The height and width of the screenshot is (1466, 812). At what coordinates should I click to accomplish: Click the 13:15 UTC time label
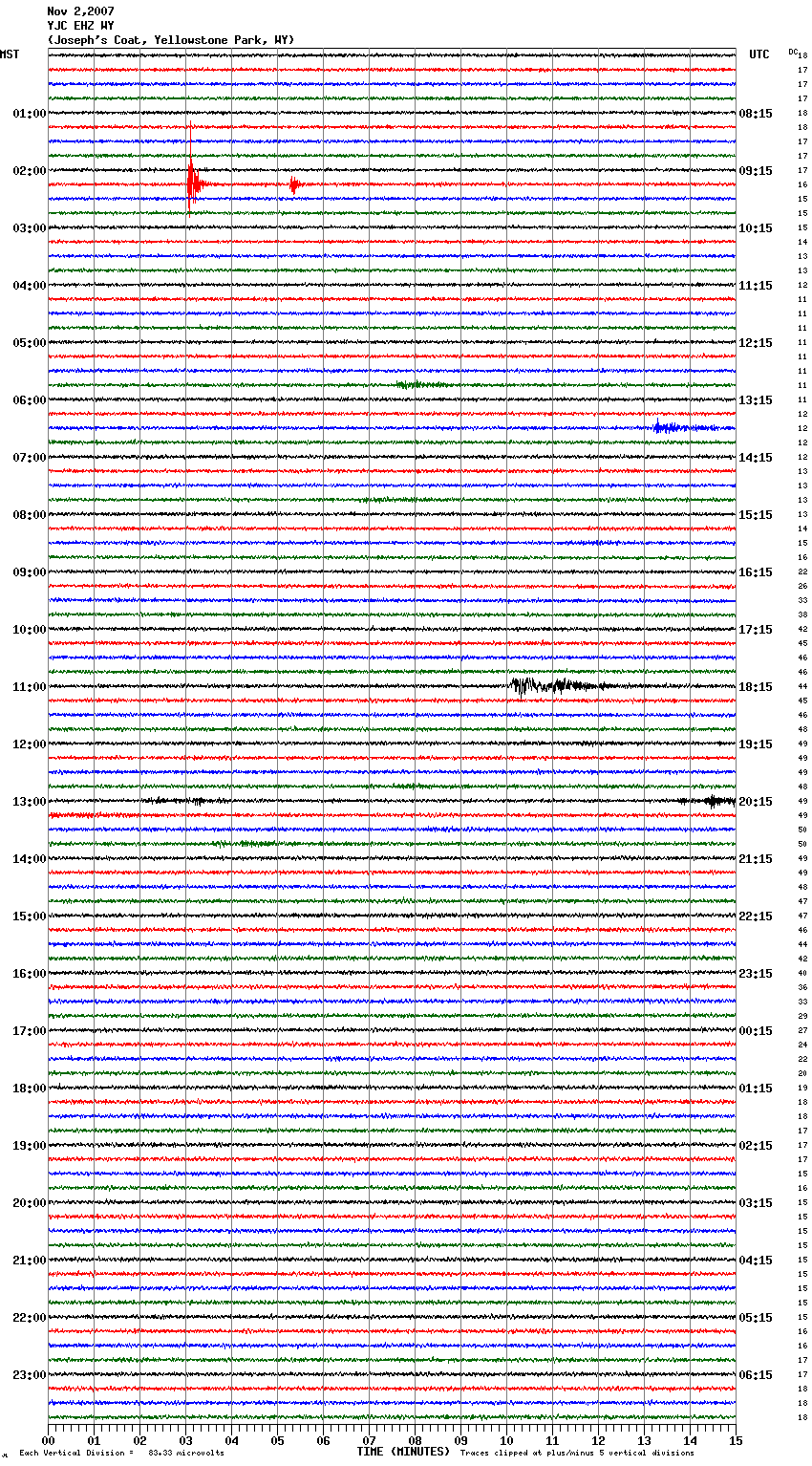[x=755, y=400]
